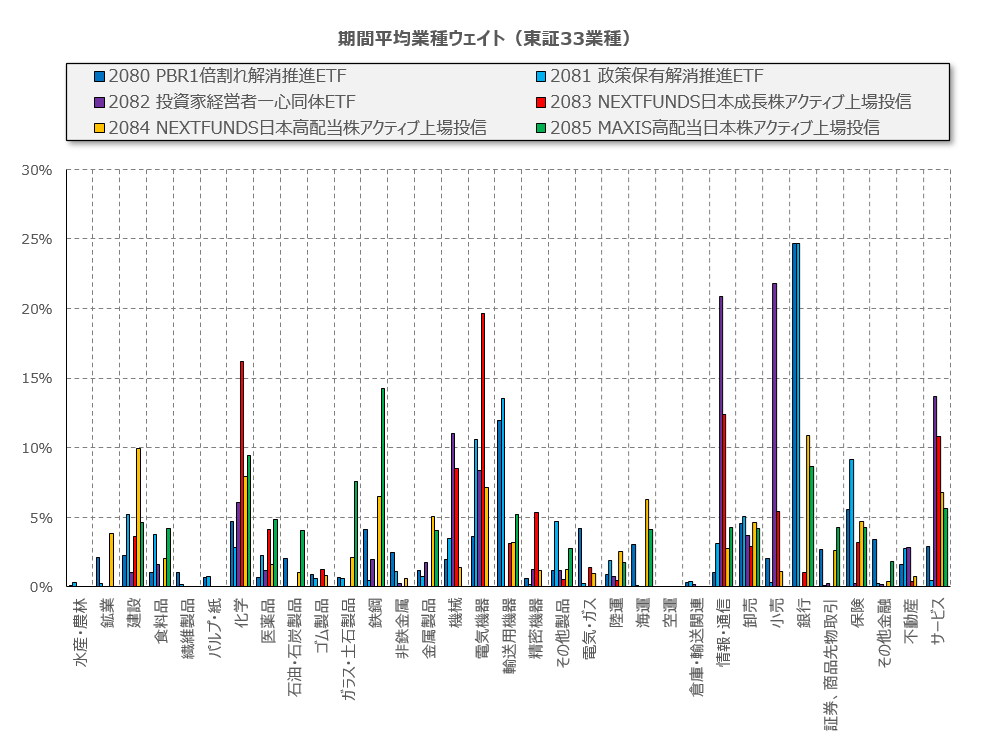1005x752 pixels.
Task: Click the green 2085 legend swatch
Action: pyautogui.click(x=542, y=128)
